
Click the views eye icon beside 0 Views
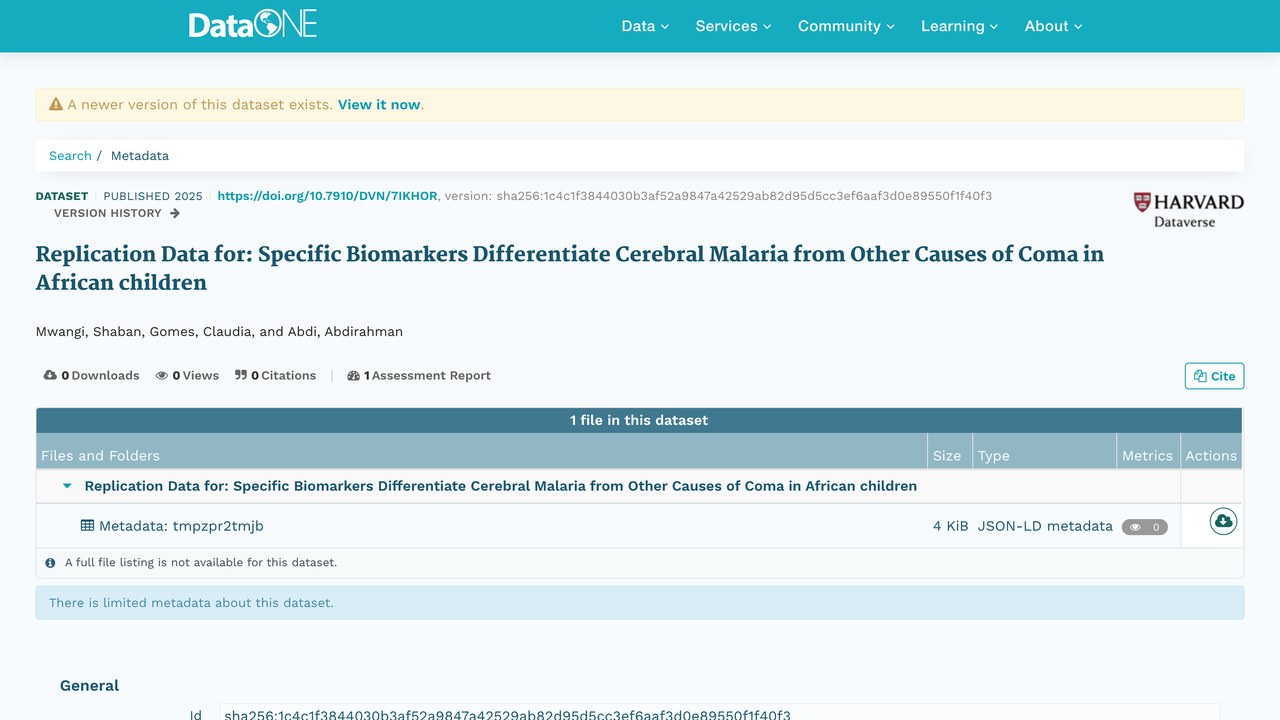(x=162, y=376)
